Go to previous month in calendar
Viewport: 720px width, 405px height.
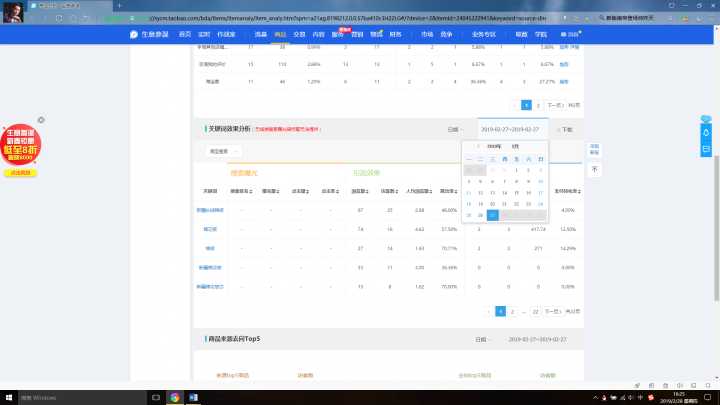tap(478, 146)
